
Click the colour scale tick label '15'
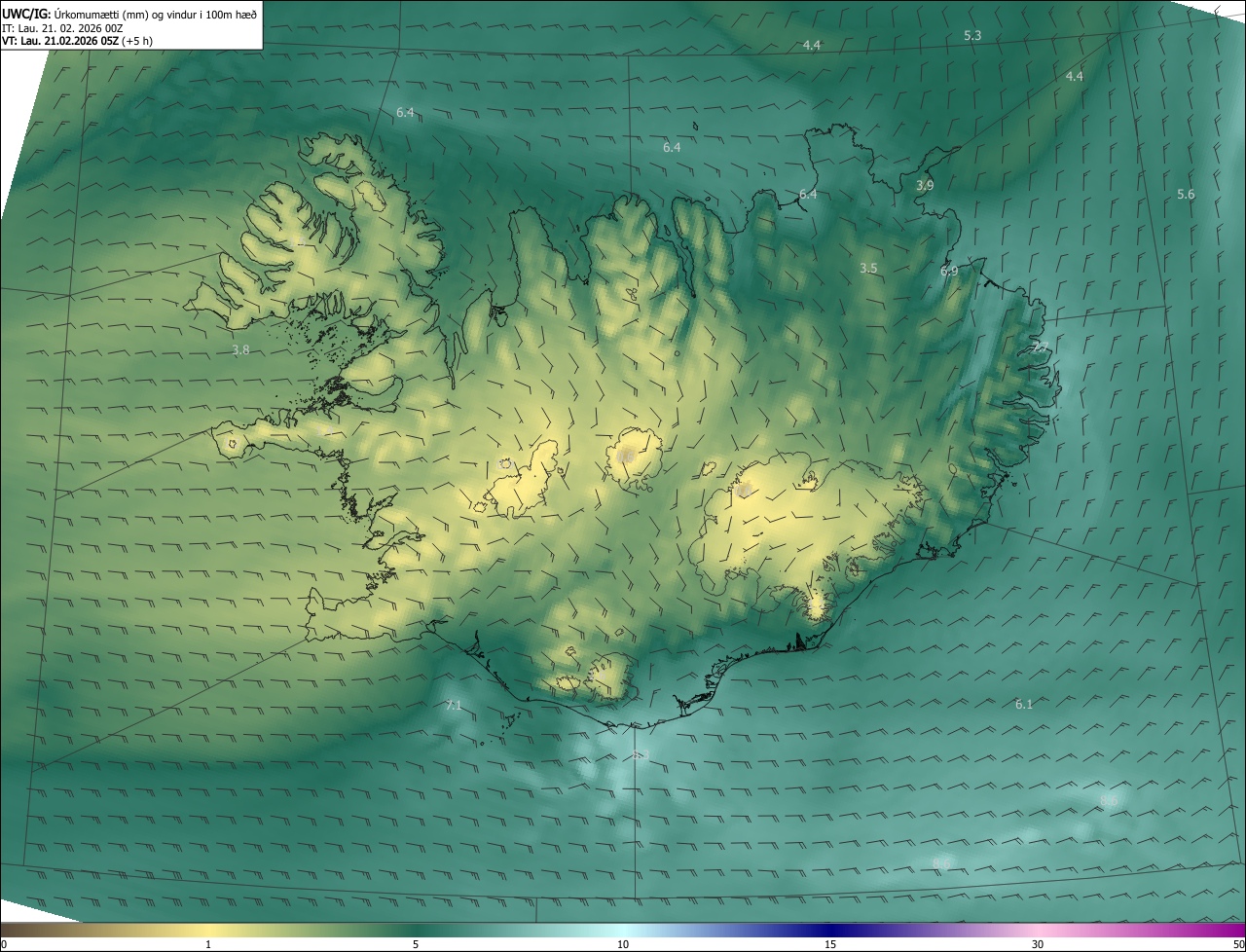tap(830, 945)
